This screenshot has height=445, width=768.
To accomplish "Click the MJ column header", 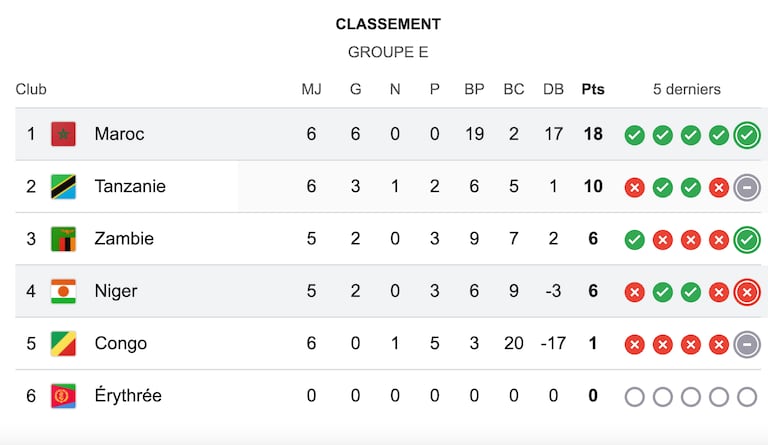I will pyautogui.click(x=312, y=89).
